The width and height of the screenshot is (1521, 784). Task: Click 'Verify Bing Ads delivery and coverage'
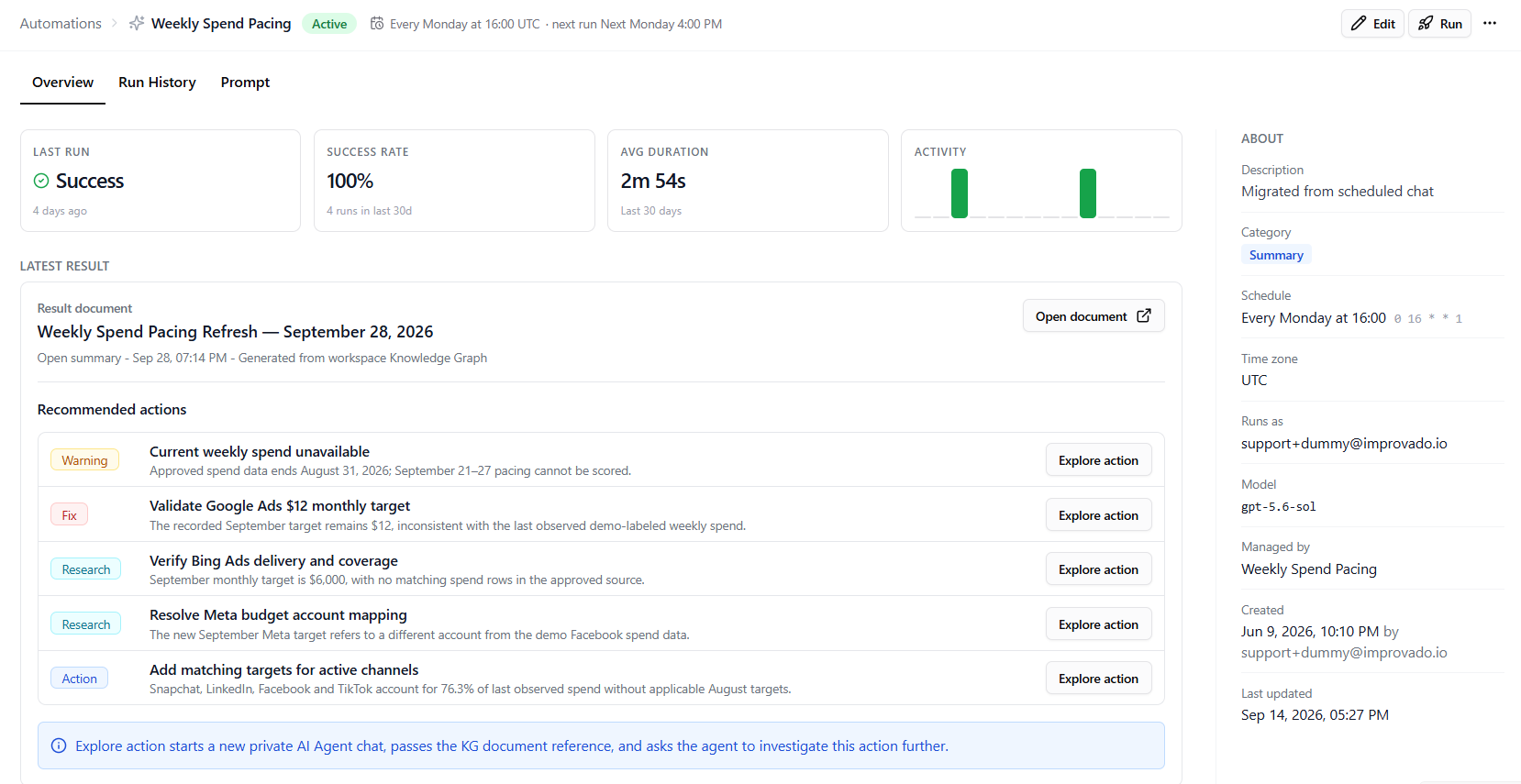click(273, 560)
